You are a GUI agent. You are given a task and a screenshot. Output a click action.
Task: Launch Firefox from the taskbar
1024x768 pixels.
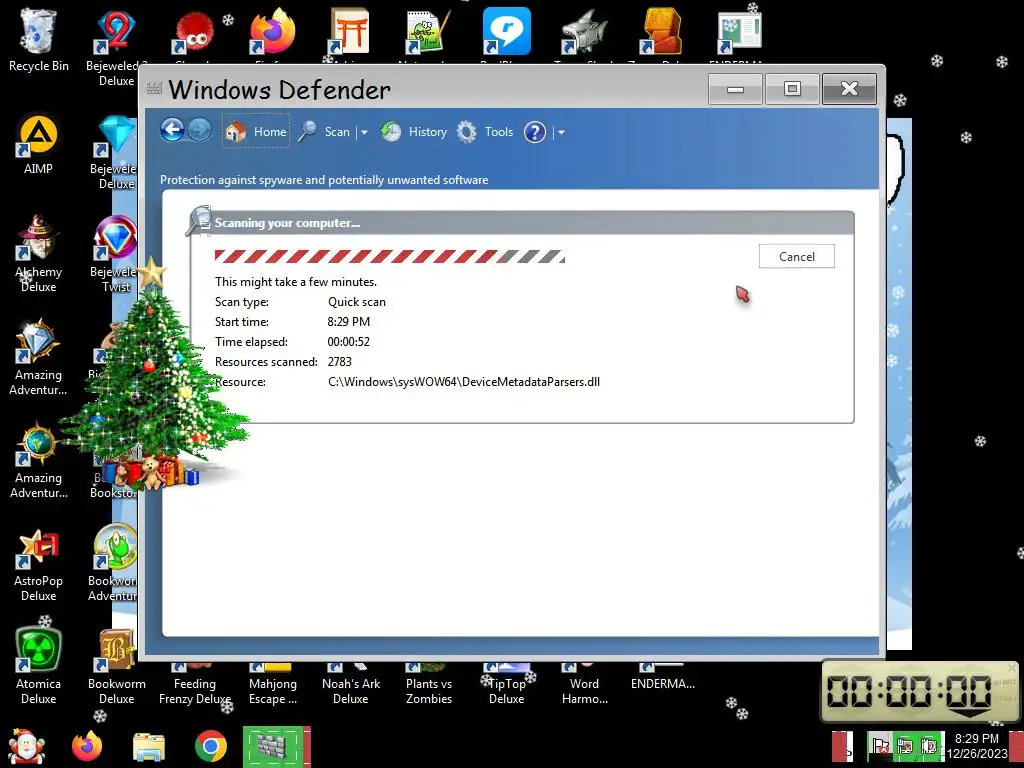pos(87,746)
